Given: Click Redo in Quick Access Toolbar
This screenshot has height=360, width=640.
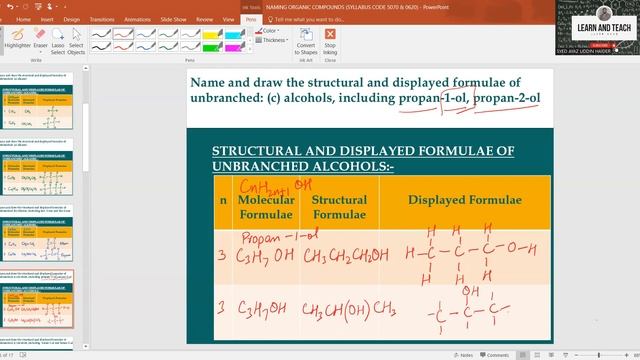Looking at the screenshot, I should tap(25, 7).
